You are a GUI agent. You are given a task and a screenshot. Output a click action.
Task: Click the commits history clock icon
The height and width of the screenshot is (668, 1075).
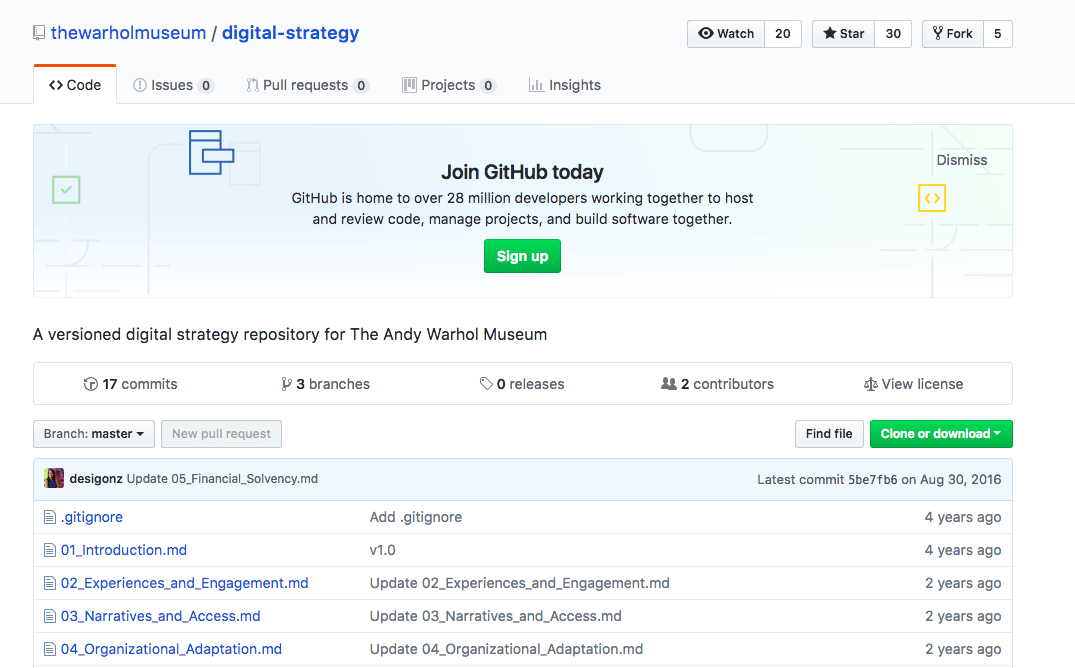tap(90, 384)
